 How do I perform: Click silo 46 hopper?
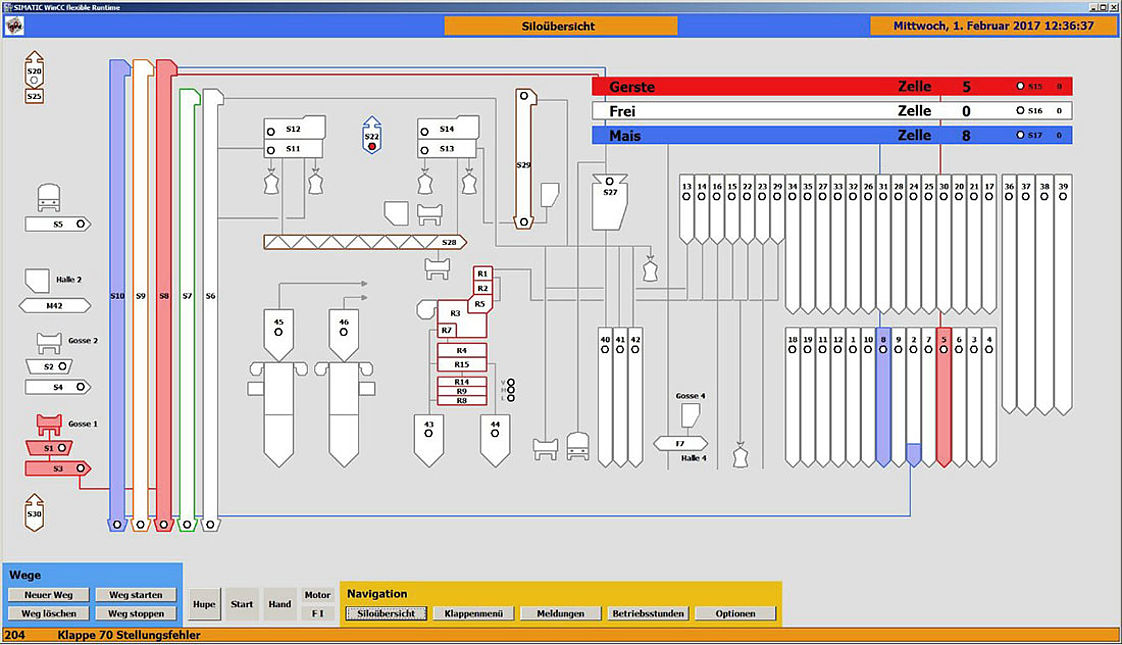[x=343, y=335]
